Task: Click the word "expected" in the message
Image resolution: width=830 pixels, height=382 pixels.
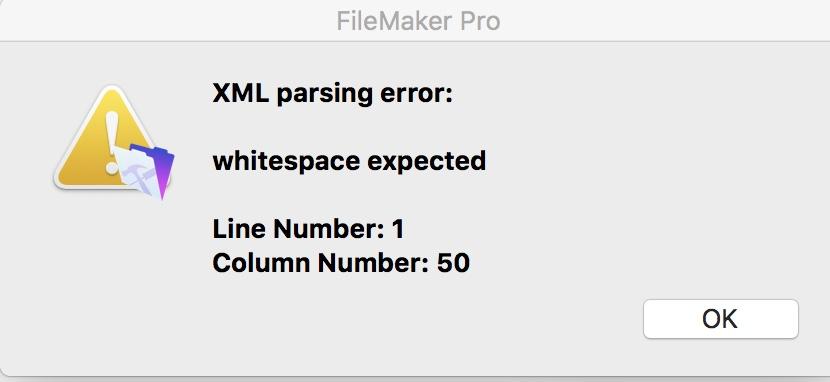Action: [x=427, y=161]
